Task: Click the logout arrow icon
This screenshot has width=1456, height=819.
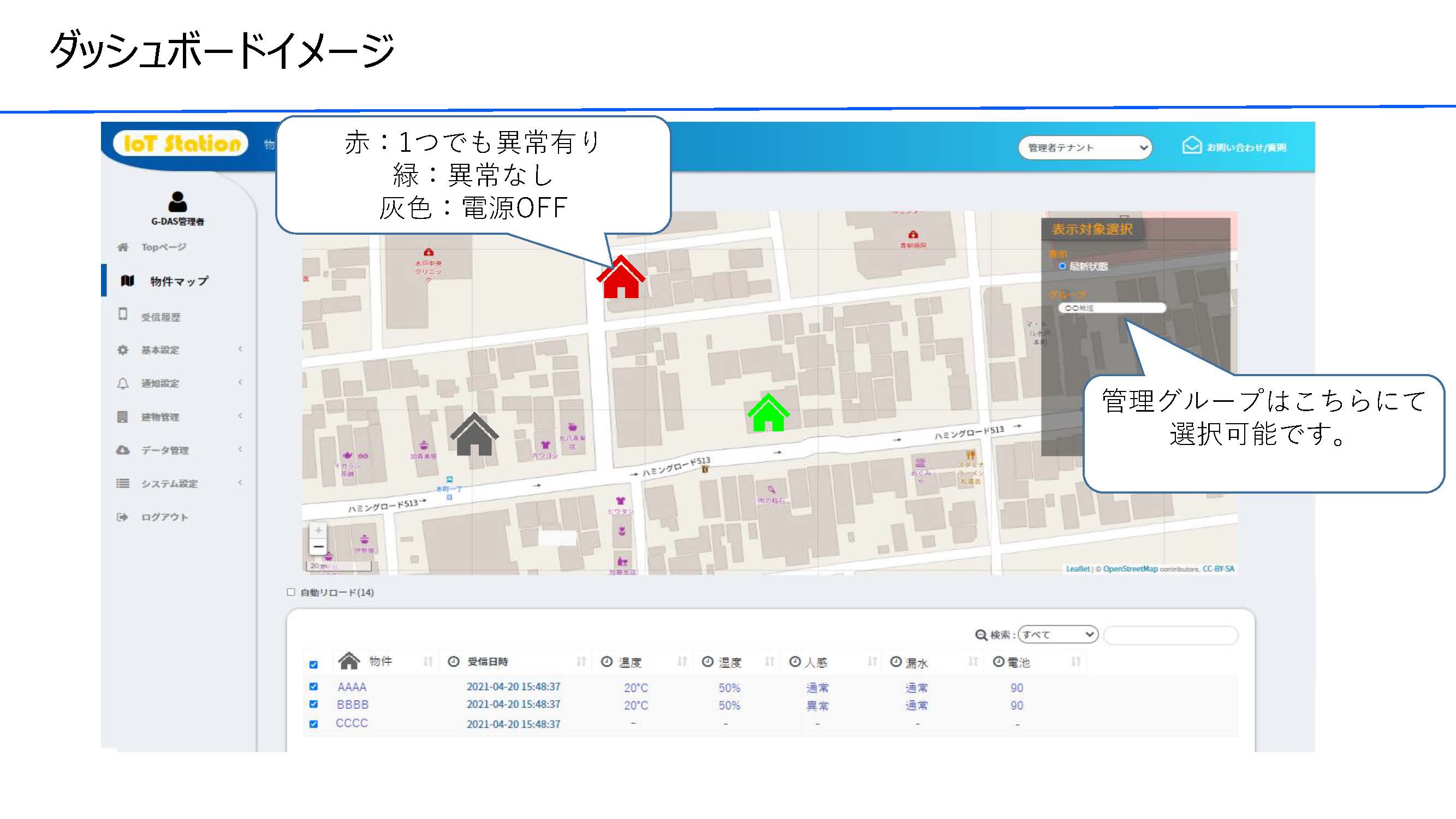Action: point(122,517)
